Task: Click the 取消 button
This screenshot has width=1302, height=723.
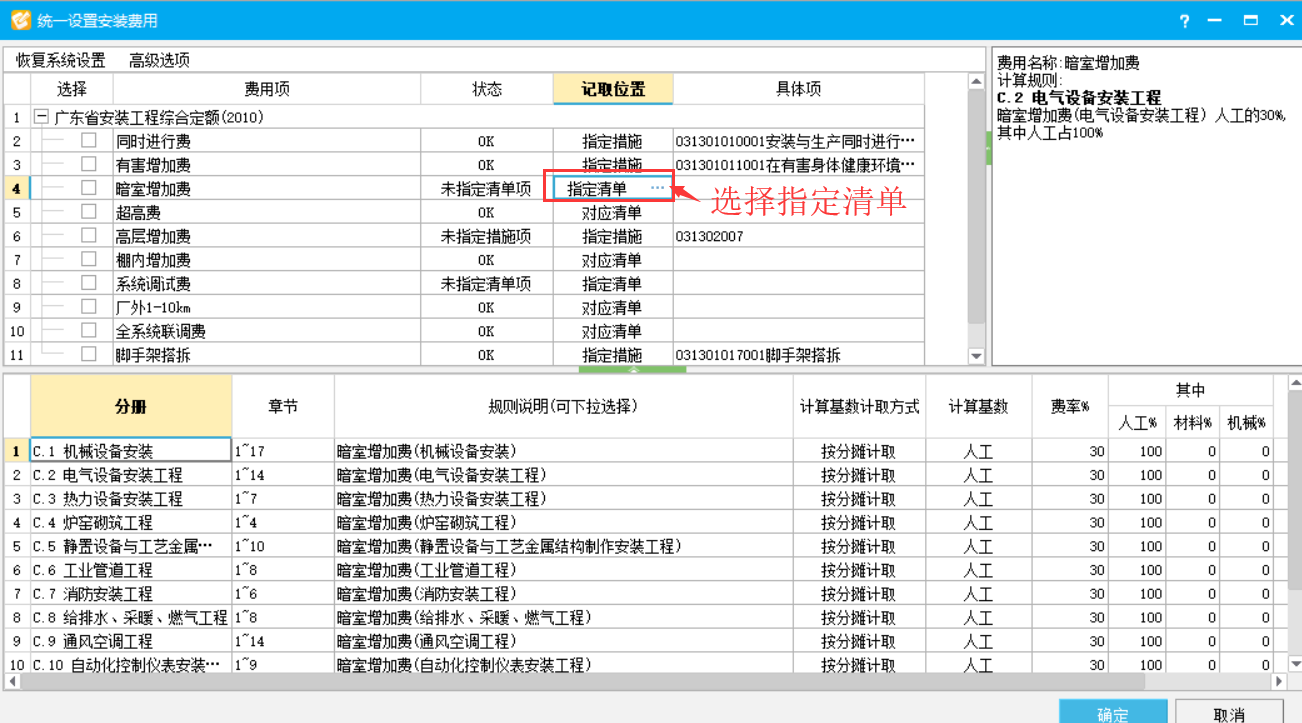Action: coord(1229,712)
